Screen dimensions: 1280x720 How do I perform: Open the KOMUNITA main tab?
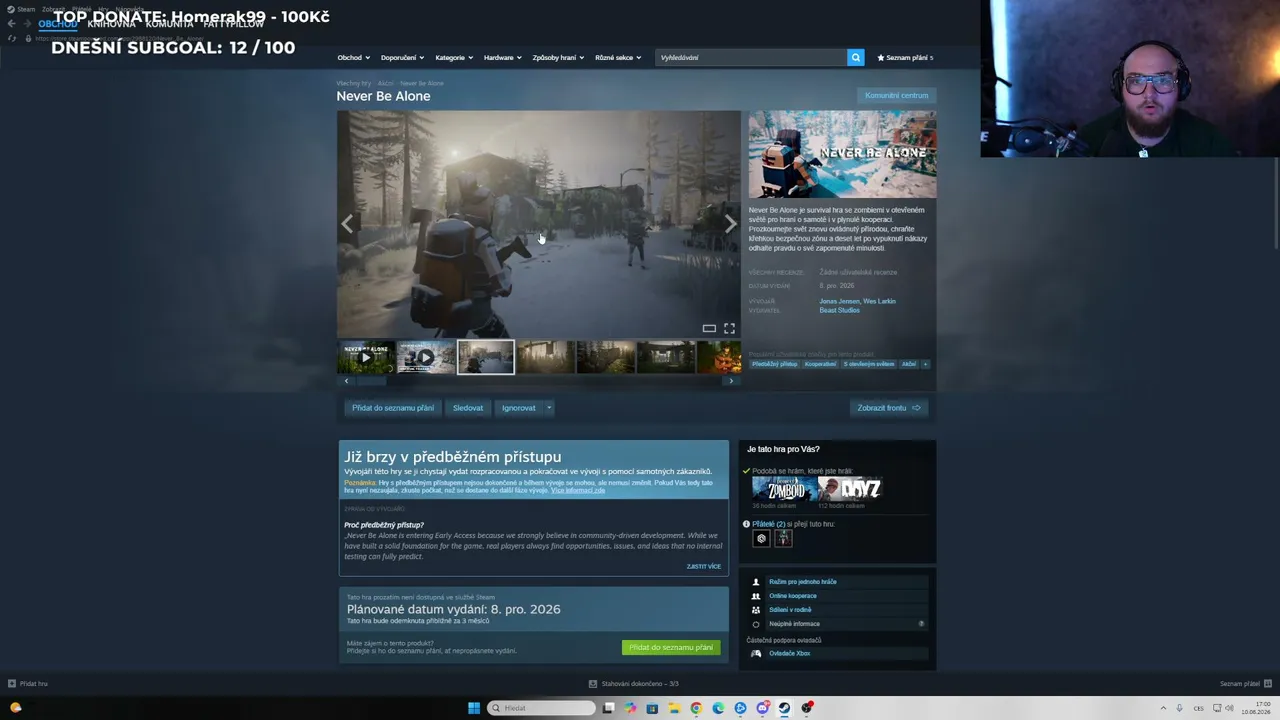pyautogui.click(x=169, y=24)
